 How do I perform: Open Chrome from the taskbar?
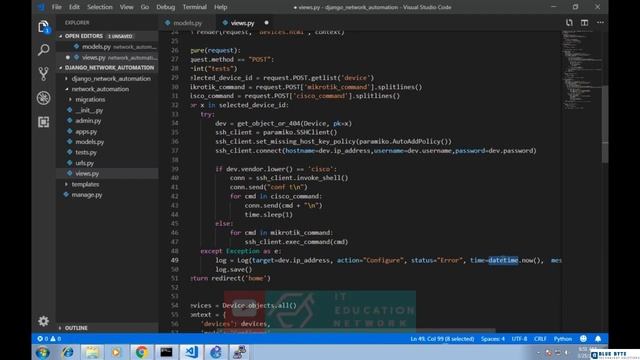pos(142,352)
